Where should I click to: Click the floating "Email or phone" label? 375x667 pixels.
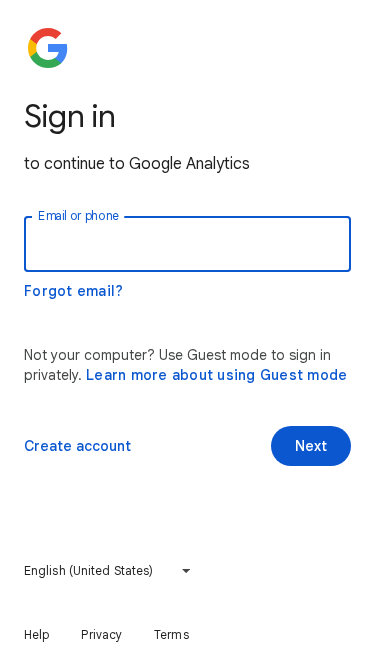point(78,216)
